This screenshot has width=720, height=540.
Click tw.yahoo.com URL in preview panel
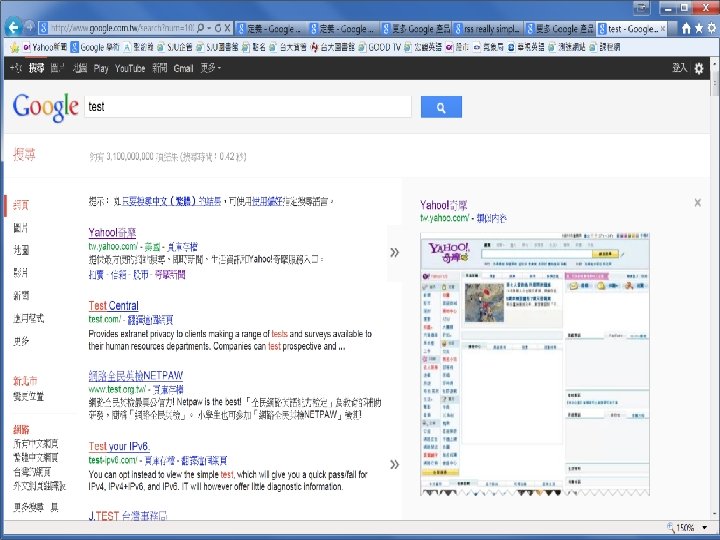tap(444, 218)
